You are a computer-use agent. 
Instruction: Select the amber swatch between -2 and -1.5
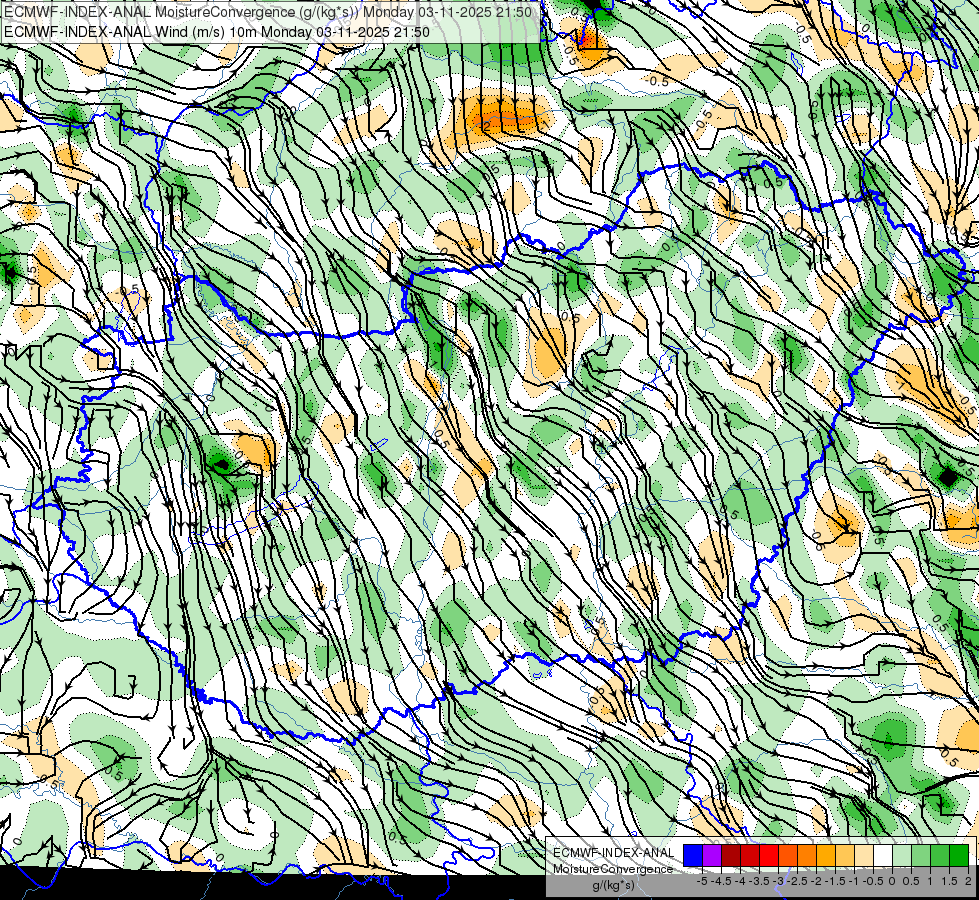pyautogui.click(x=826, y=856)
